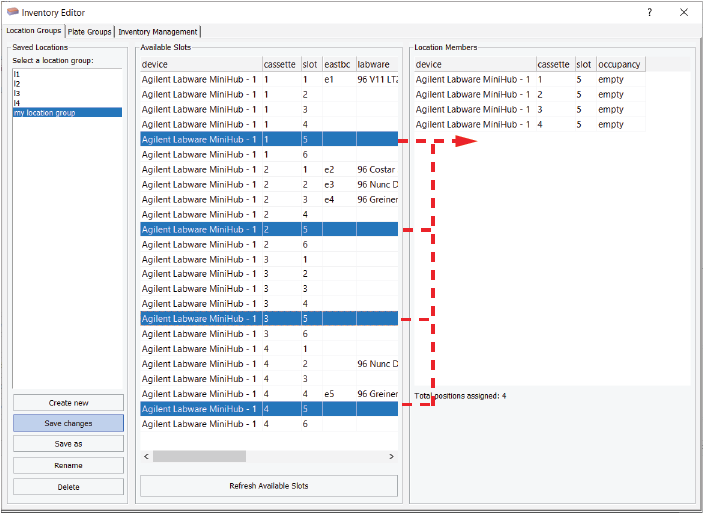This screenshot has width=703, height=513.
Task: Click the Available Slots scroll right arrow
Action: 391,456
